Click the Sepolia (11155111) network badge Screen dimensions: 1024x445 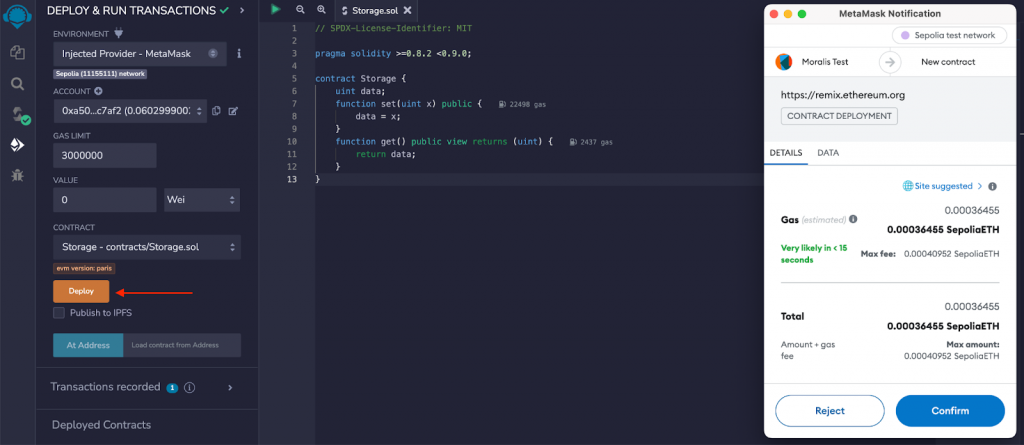[101, 74]
